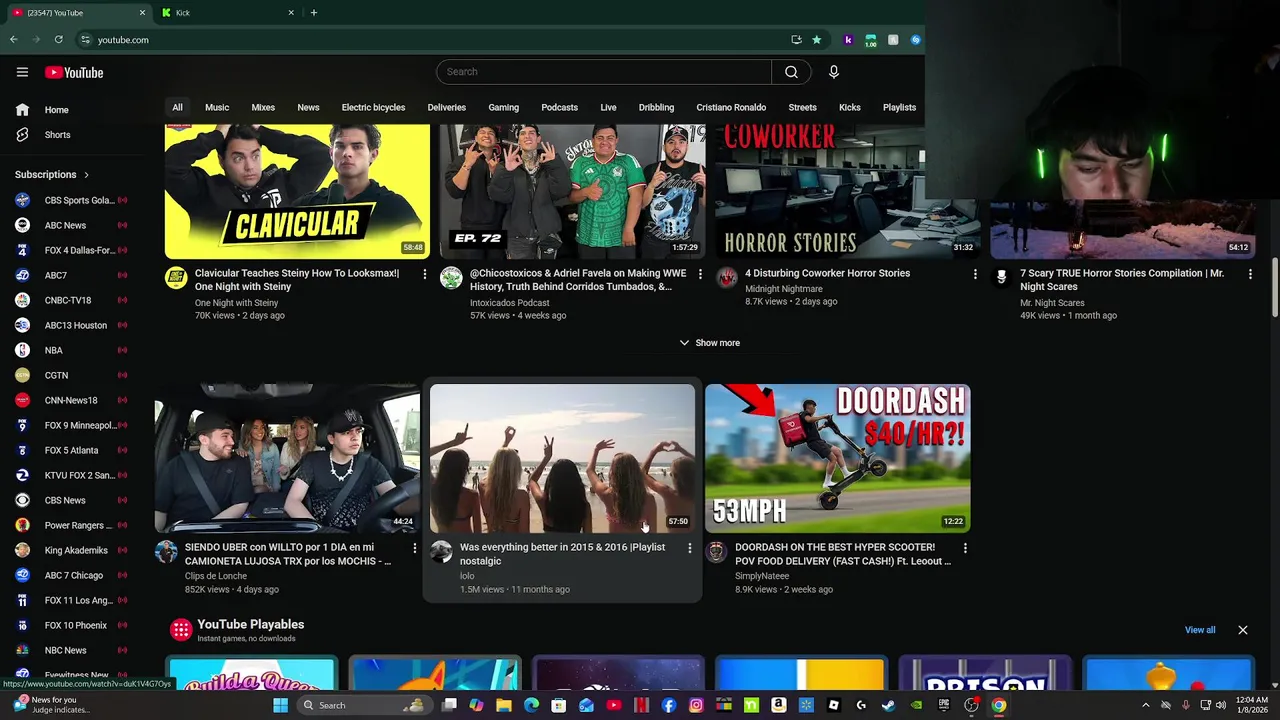Expand the Show more videos section

click(709, 343)
